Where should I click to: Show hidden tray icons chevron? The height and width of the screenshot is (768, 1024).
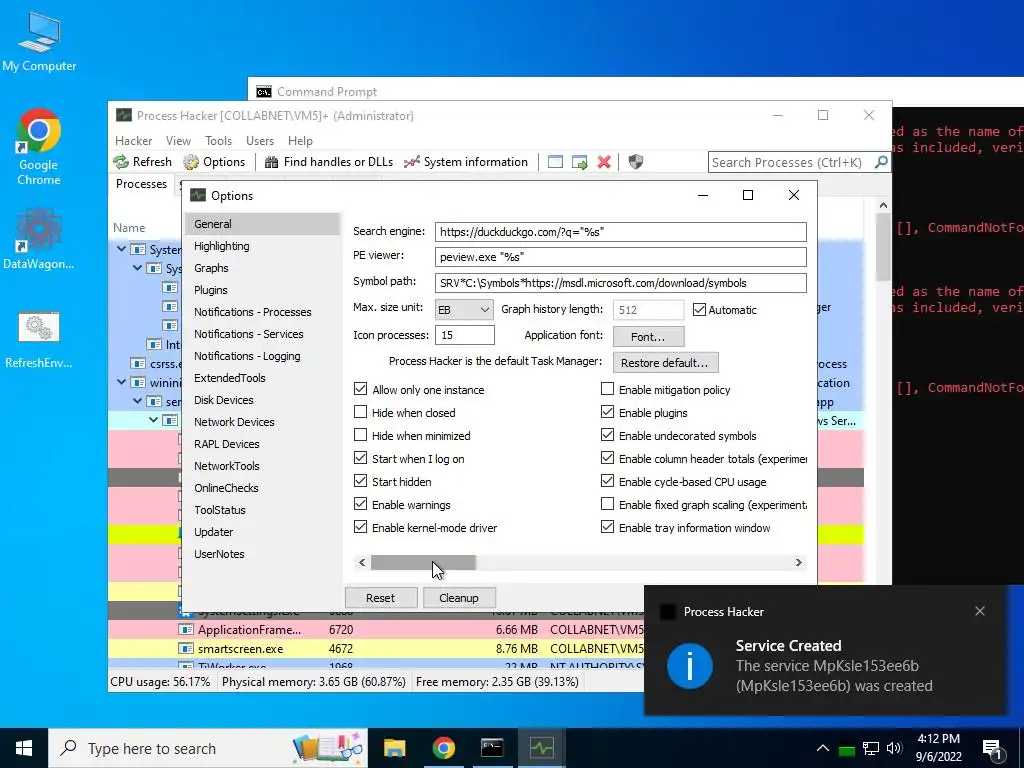pyautogui.click(x=823, y=748)
